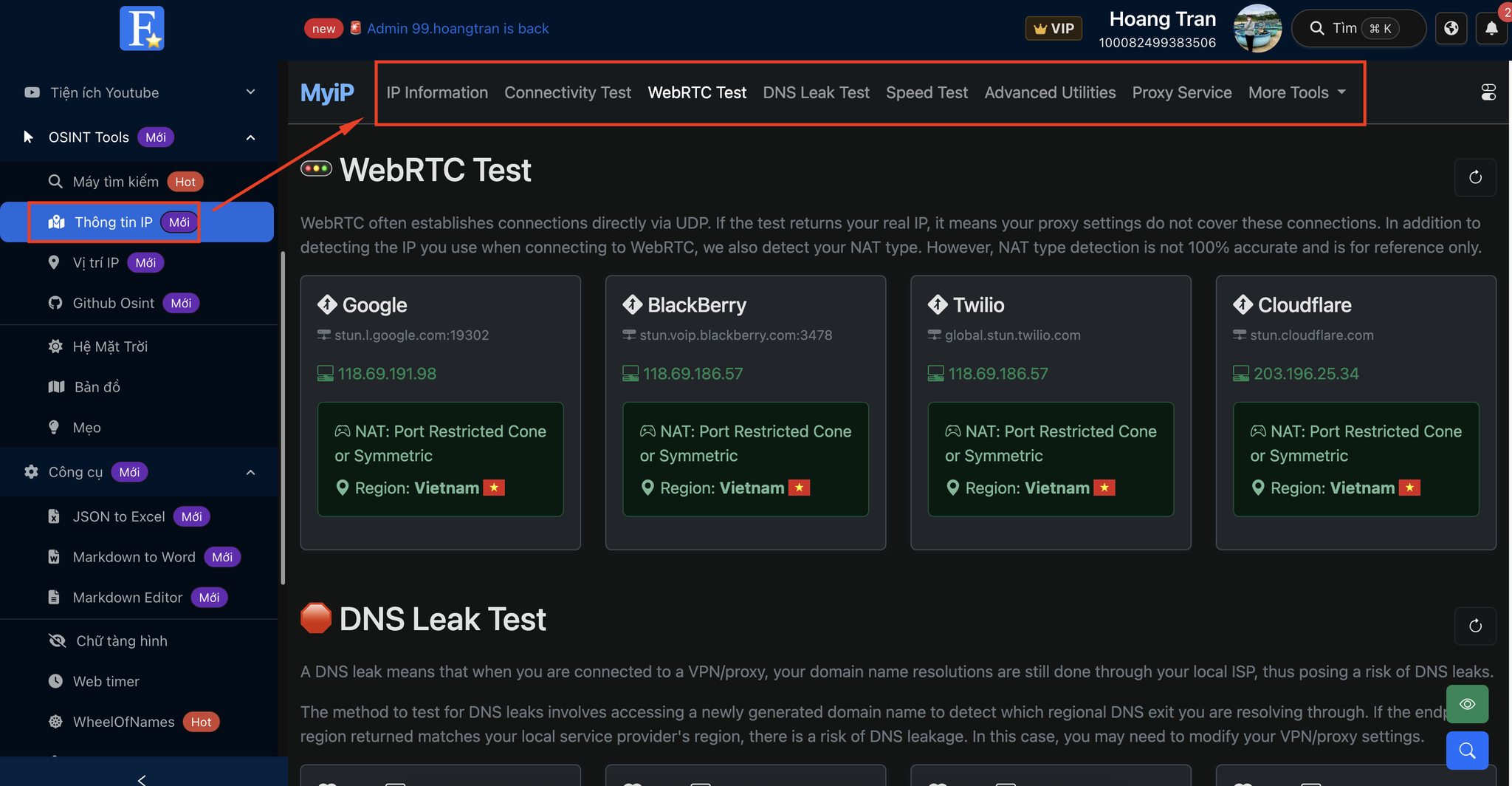
Task: Open the blue search floating button
Action: pyautogui.click(x=1467, y=751)
